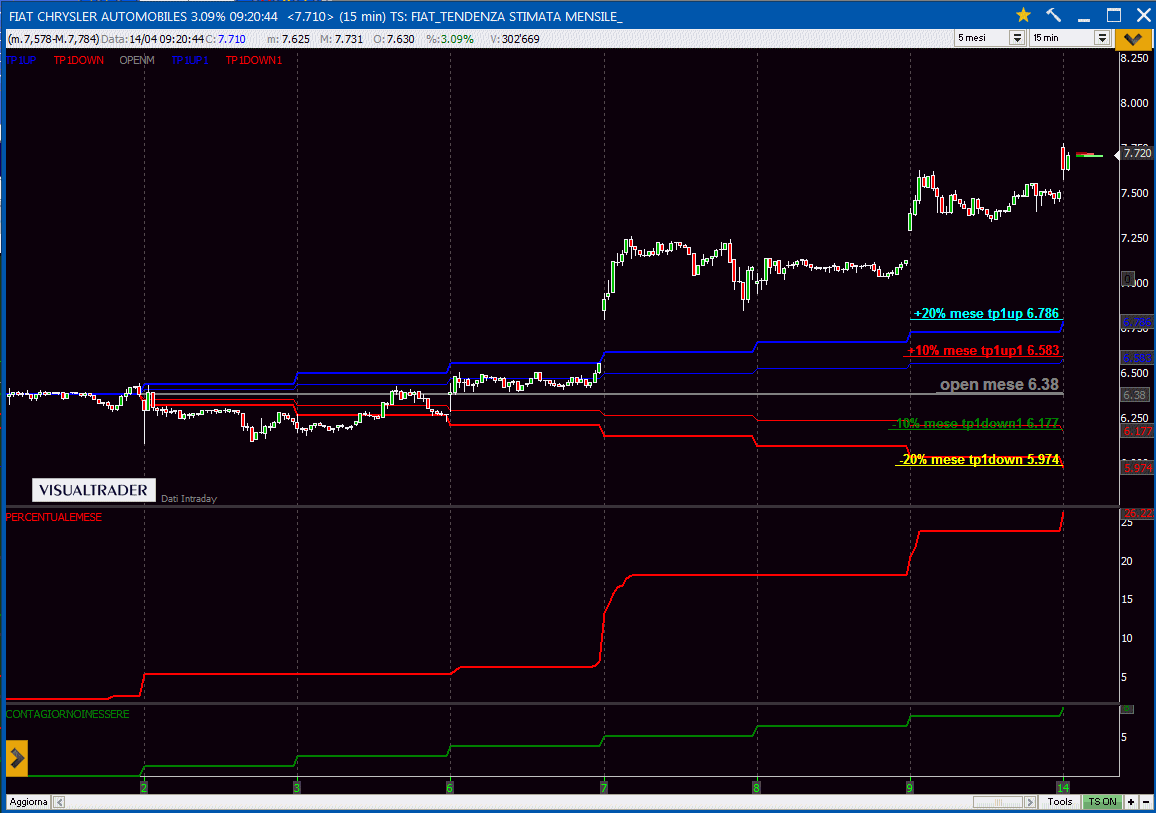Image resolution: width=1156 pixels, height=813 pixels.
Task: Click the 6.786 price axis tag
Action: [x=1137, y=322]
